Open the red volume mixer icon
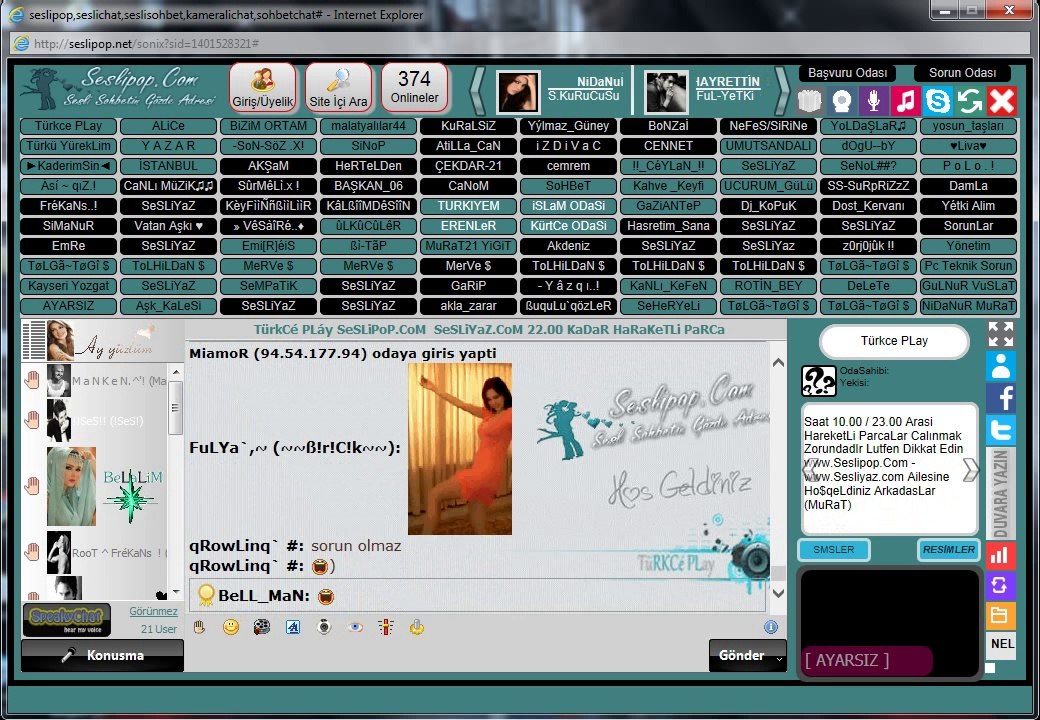Image resolution: width=1040 pixels, height=720 pixels. tap(386, 627)
